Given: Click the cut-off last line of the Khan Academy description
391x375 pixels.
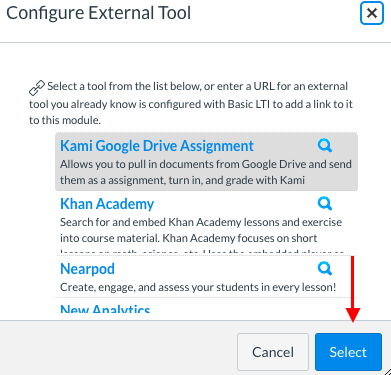Looking at the screenshot, I should pyautogui.click(x=202, y=252).
